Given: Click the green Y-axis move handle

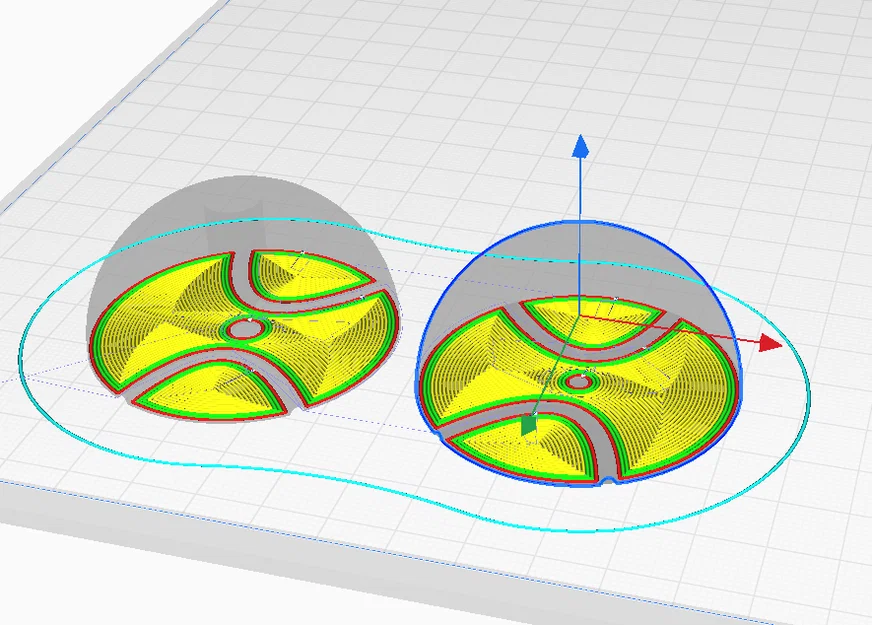Looking at the screenshot, I should click(529, 426).
